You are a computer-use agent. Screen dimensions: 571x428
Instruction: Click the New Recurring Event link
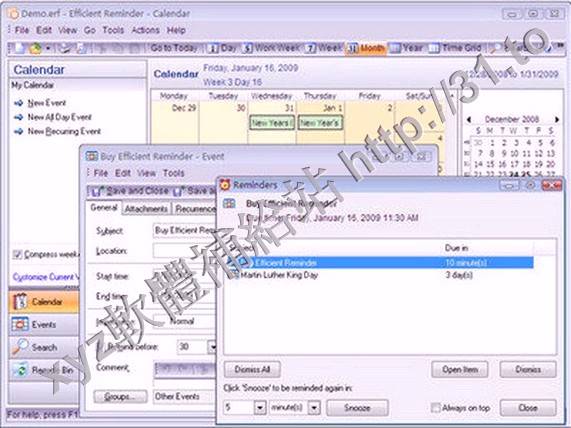pos(64,131)
